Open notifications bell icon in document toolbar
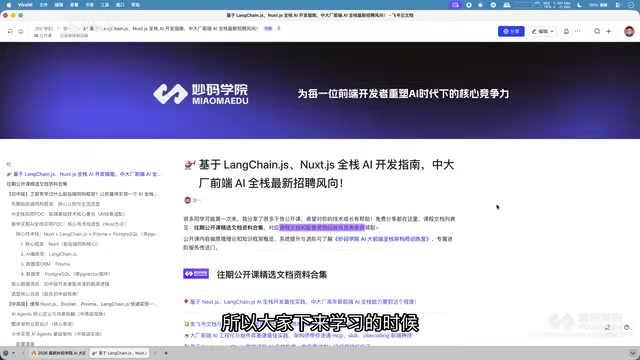Viewport: 640px width, 360px height. [566, 31]
